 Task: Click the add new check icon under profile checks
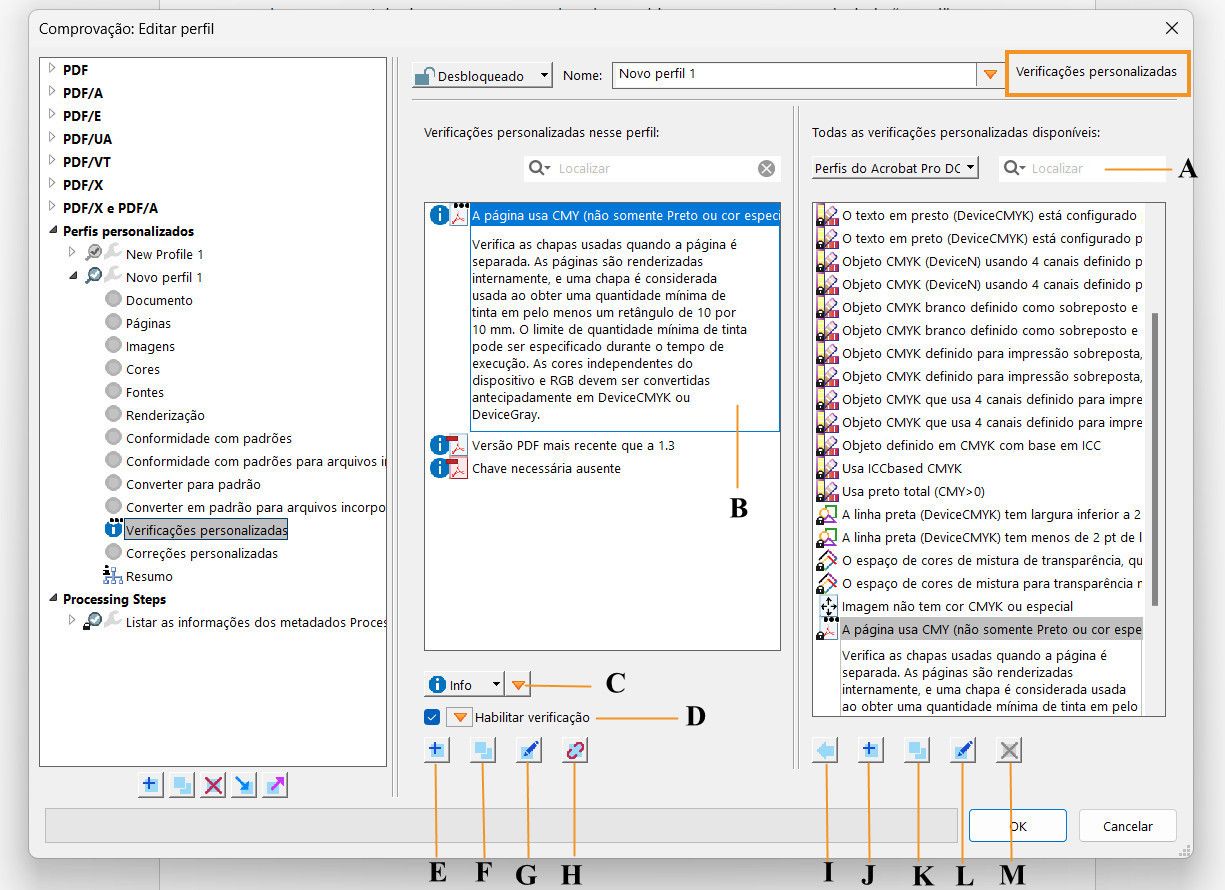[436, 750]
